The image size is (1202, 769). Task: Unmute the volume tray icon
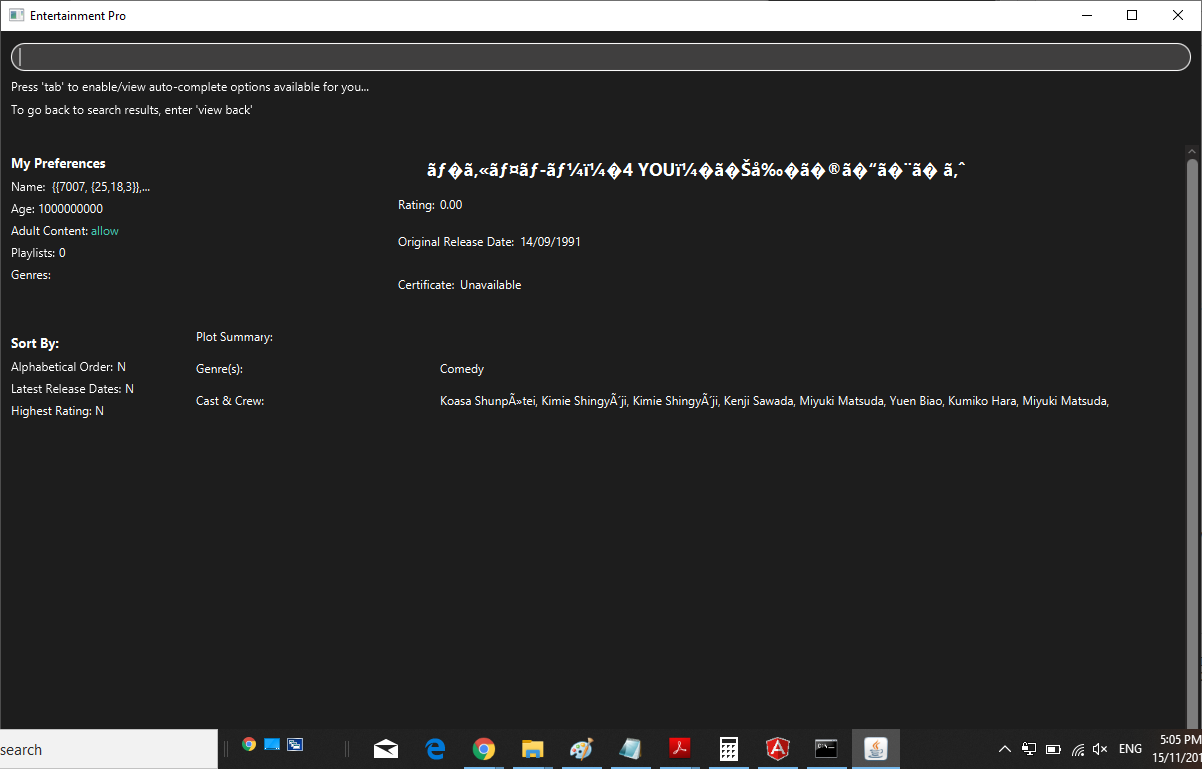click(1101, 749)
